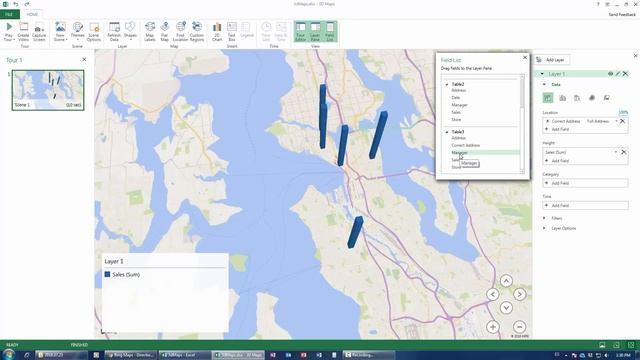Insert a Text Box
640x360 pixels.
click(x=231, y=31)
